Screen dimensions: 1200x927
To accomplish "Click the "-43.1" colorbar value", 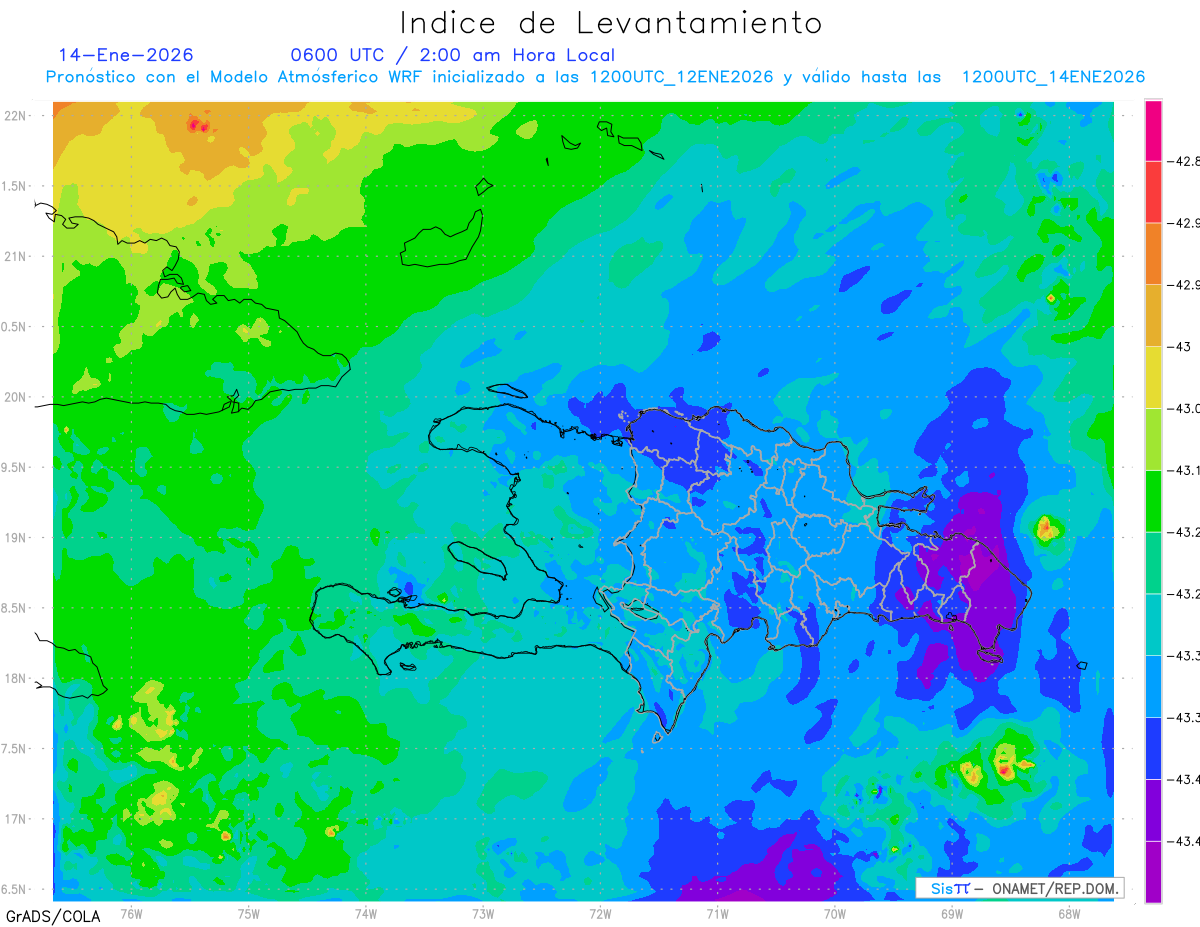I will [1184, 470].
